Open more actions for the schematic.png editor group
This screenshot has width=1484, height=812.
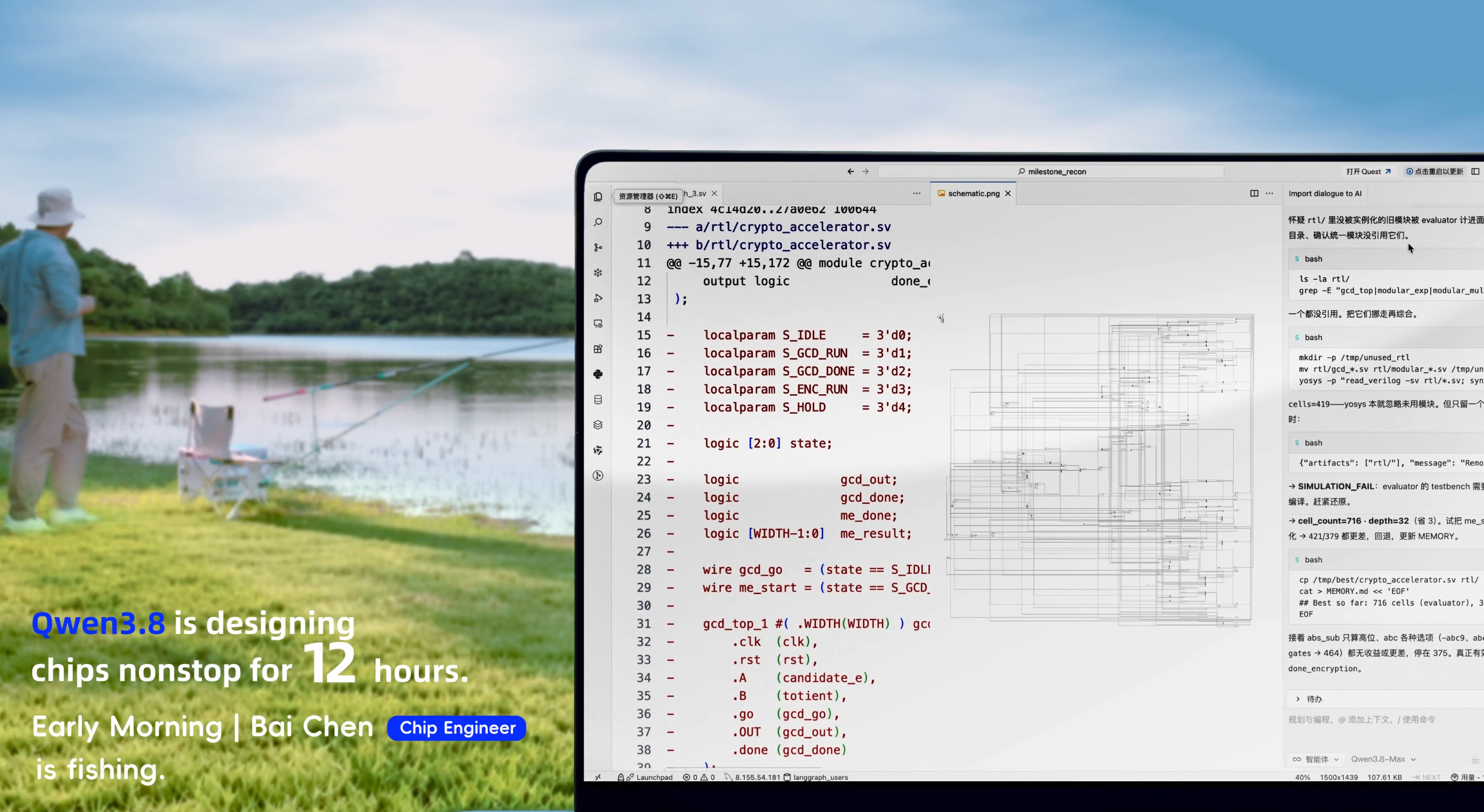pos(1269,193)
